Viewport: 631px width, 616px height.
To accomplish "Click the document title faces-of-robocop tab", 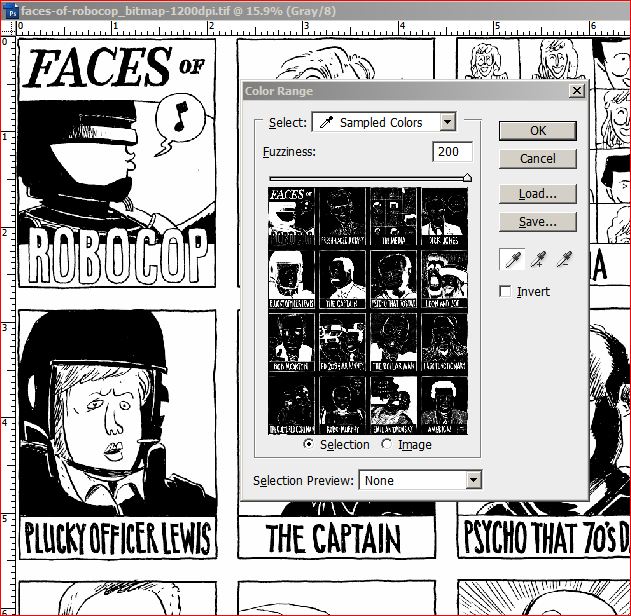I will 178,11.
